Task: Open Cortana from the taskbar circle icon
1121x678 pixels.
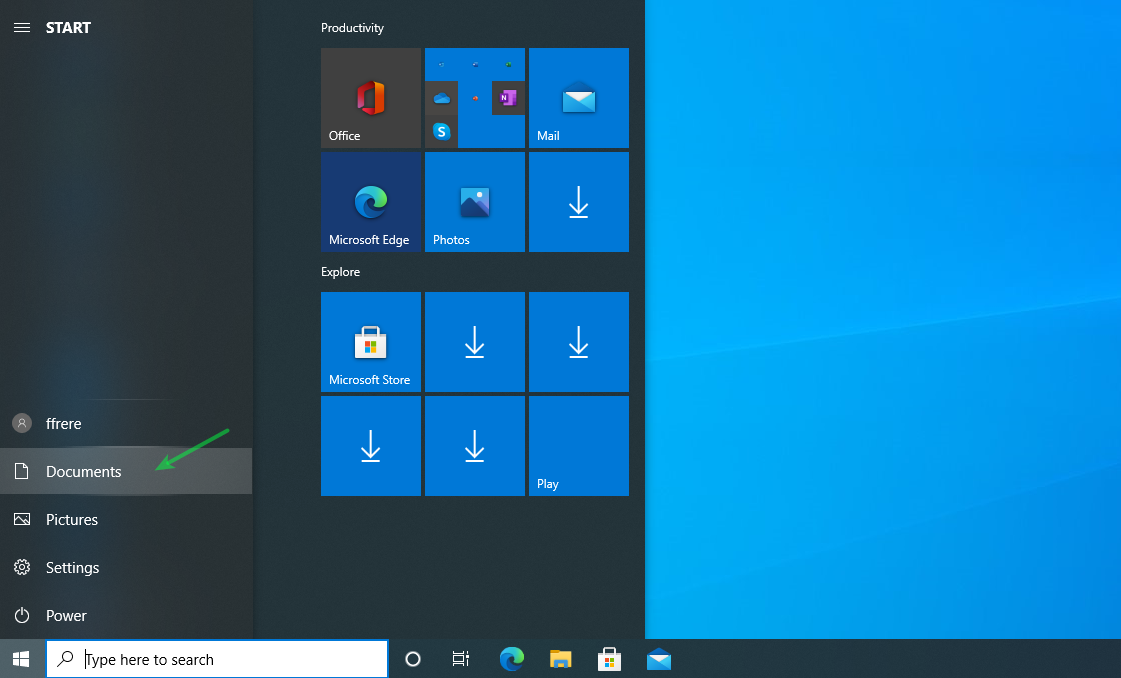Action: (x=412, y=659)
